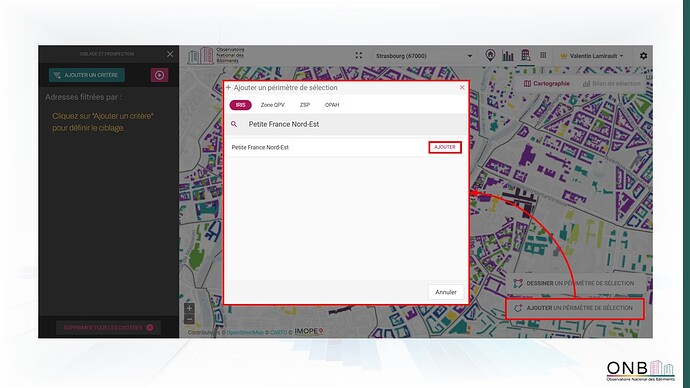Open the Valentin Lamirault user menu
This screenshot has height=388, width=690.
[592, 56]
